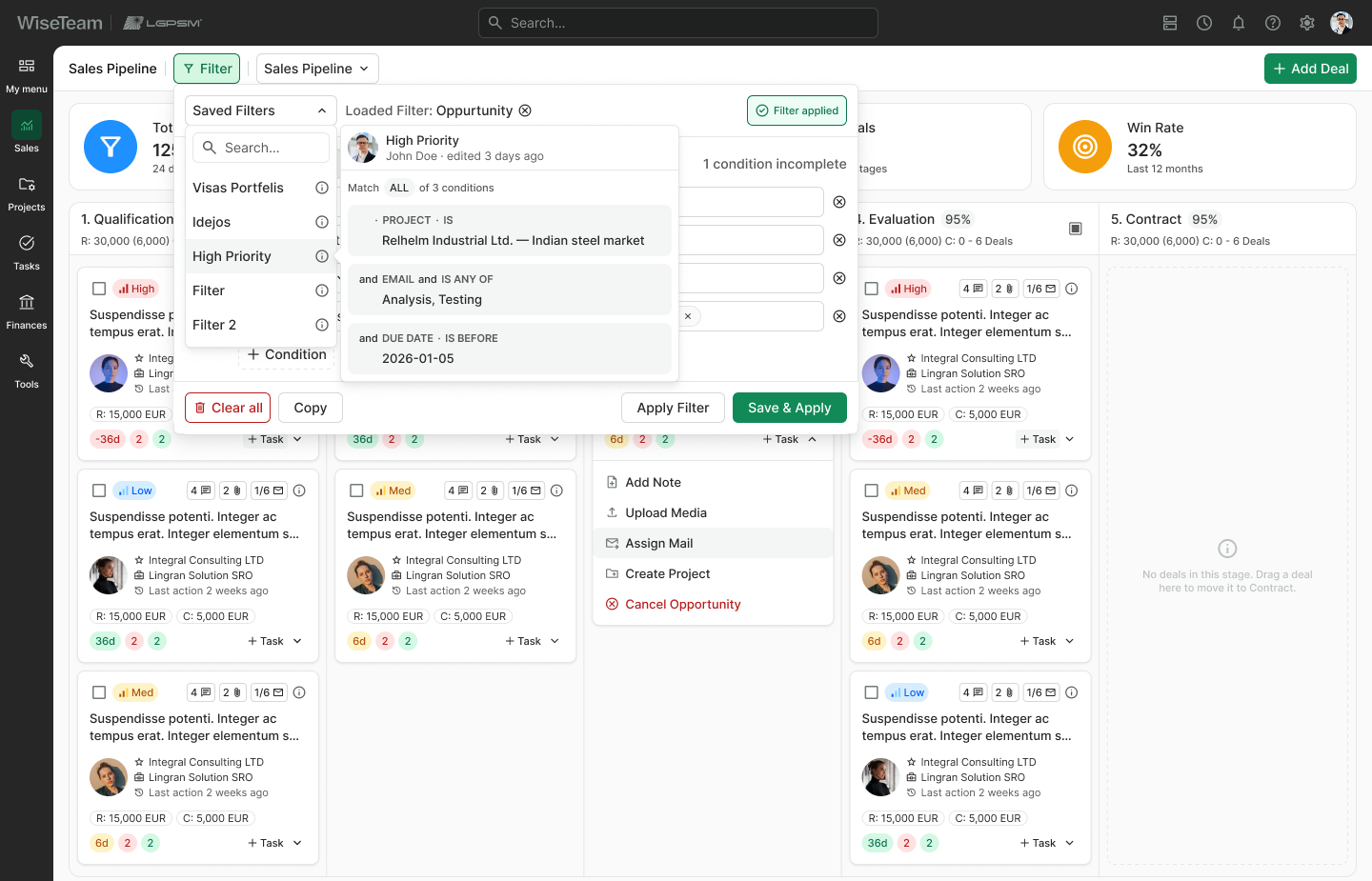Open the help question mark icon
Viewport: 1372px width, 881px height.
[1273, 23]
